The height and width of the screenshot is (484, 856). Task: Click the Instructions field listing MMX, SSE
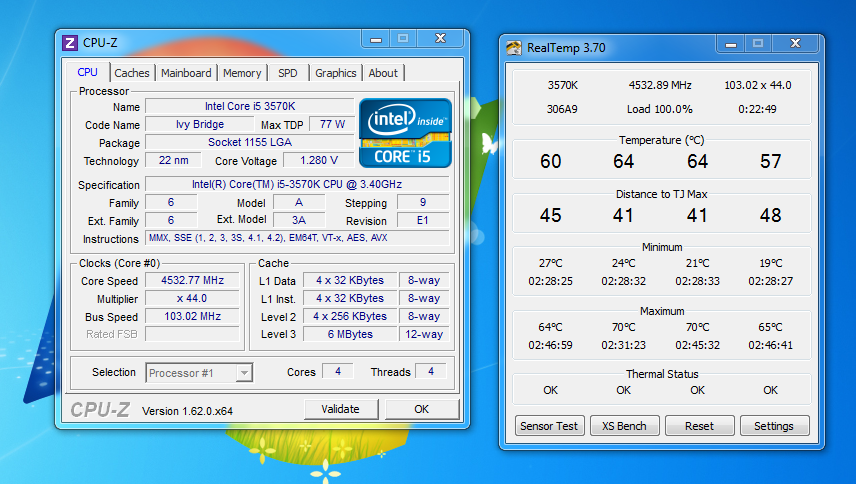coord(297,238)
